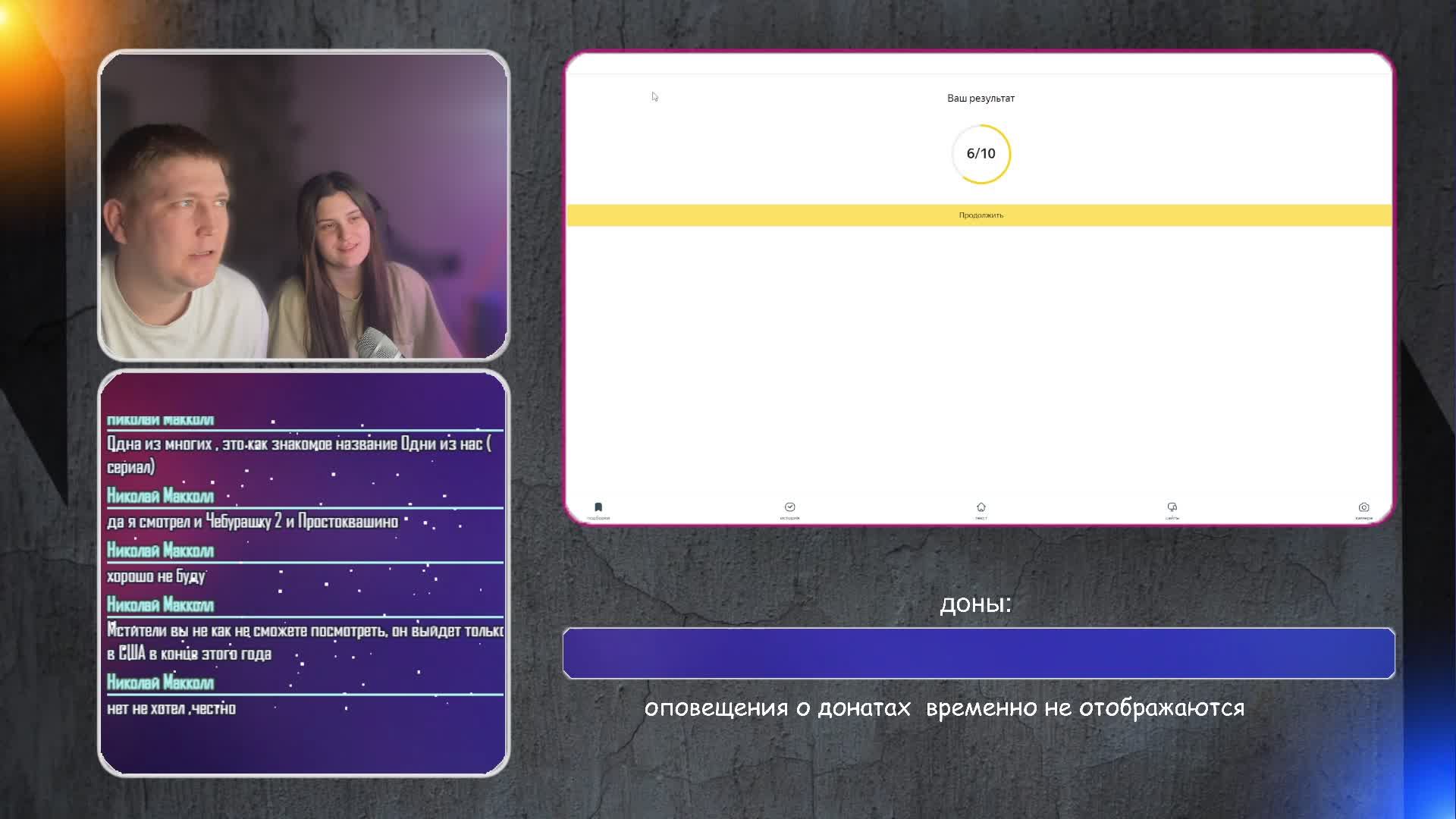Image resolution: width=1456 pixels, height=819 pixels.
Task: Click the 6/10 score progress circle
Action: coord(981,154)
